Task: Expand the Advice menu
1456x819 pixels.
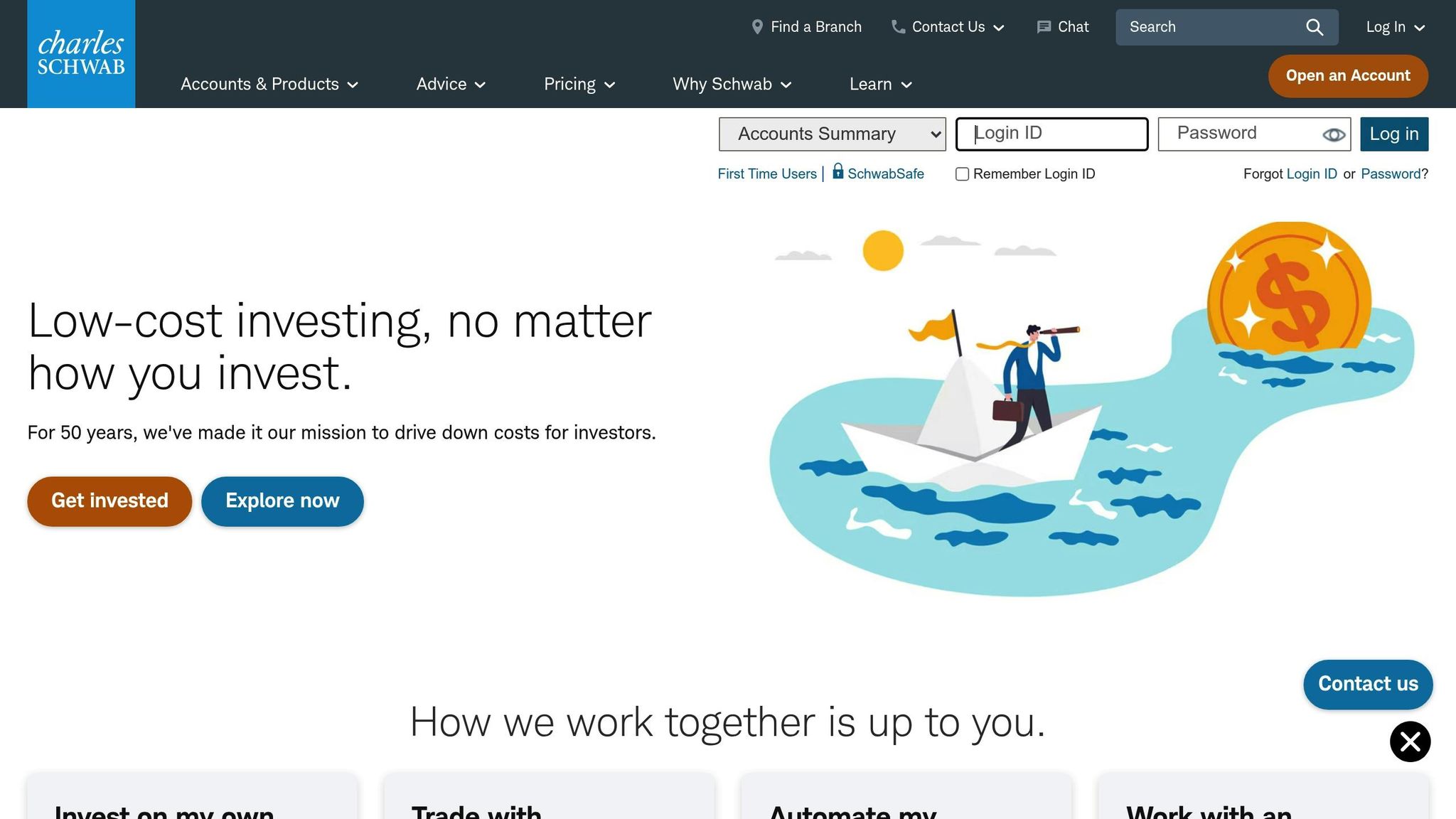Action: coord(451,84)
